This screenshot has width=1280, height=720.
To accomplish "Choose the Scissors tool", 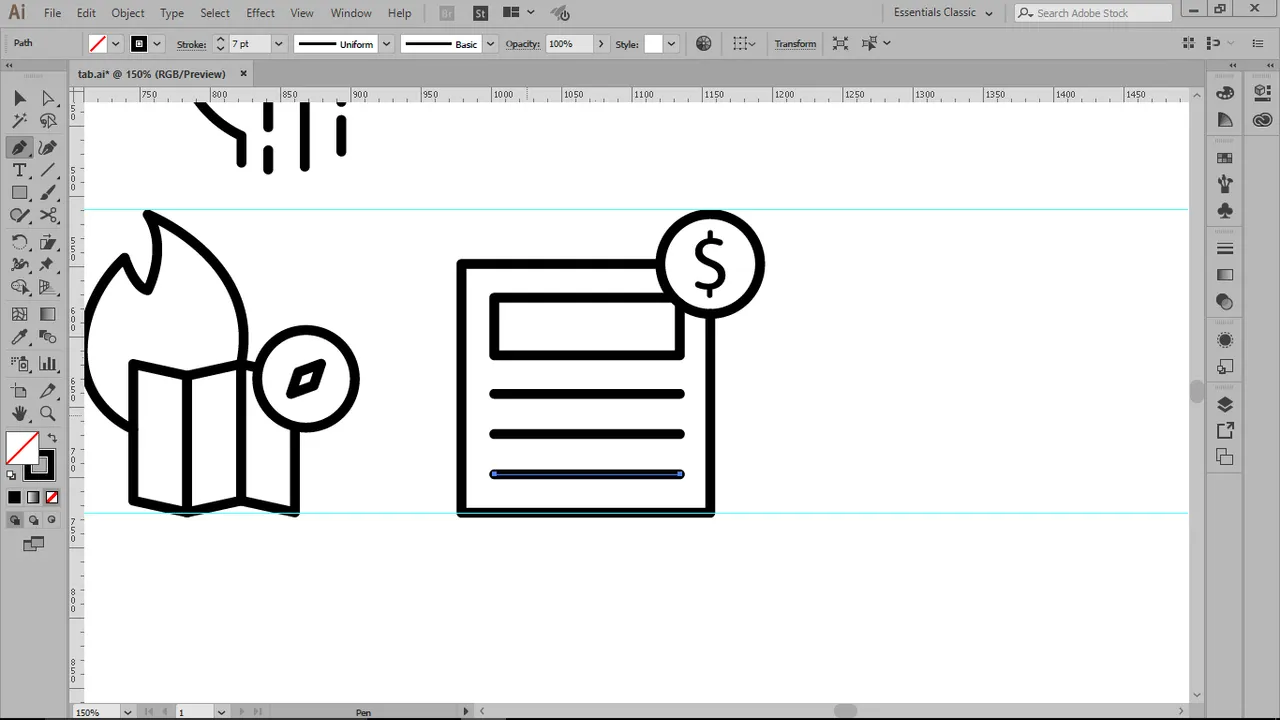I will [47, 216].
